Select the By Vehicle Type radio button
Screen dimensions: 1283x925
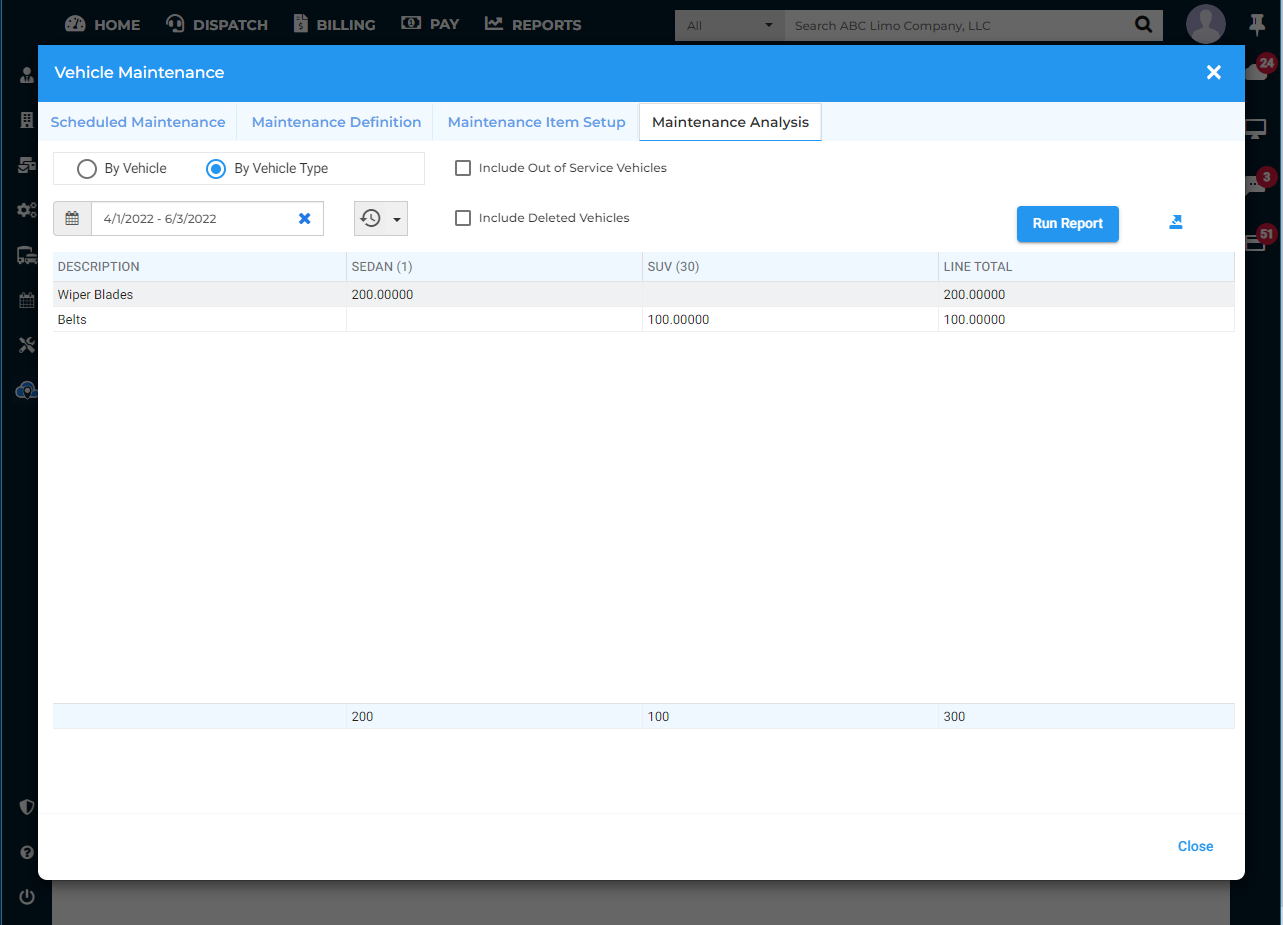(216, 169)
